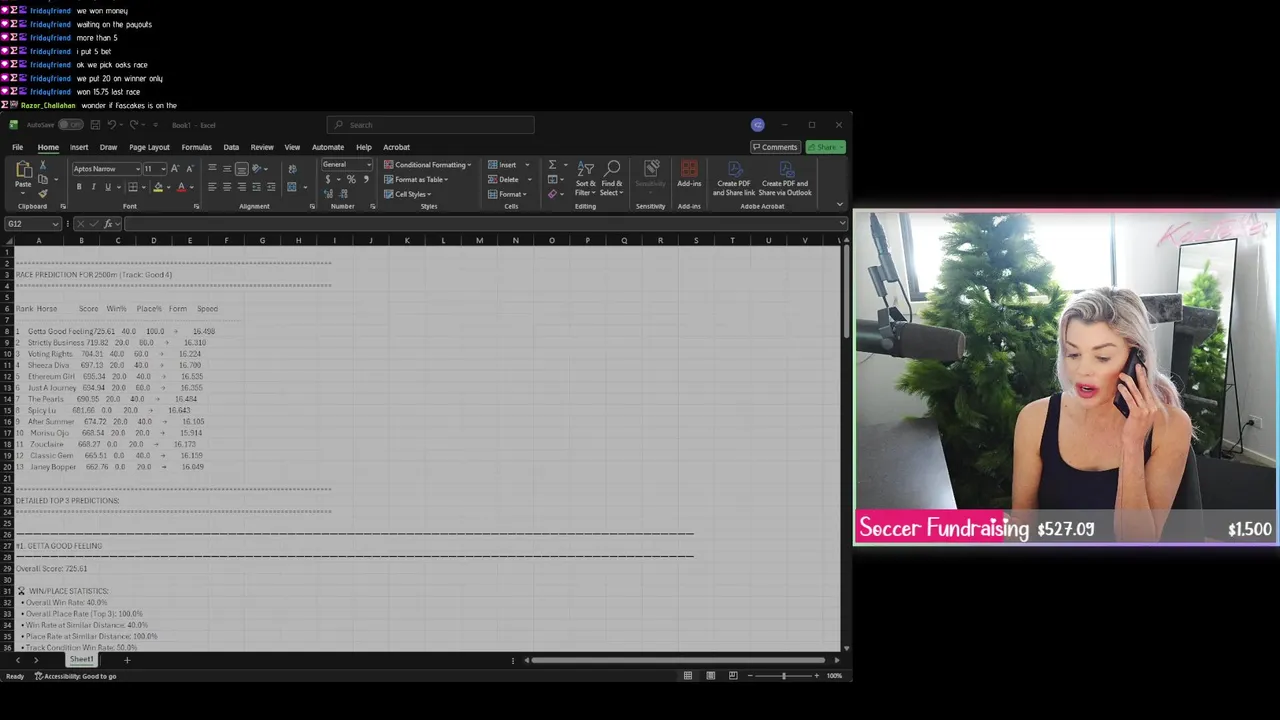The height and width of the screenshot is (720, 1280).
Task: Open the font name dropdown Aptos Narrow
Action: click(137, 169)
